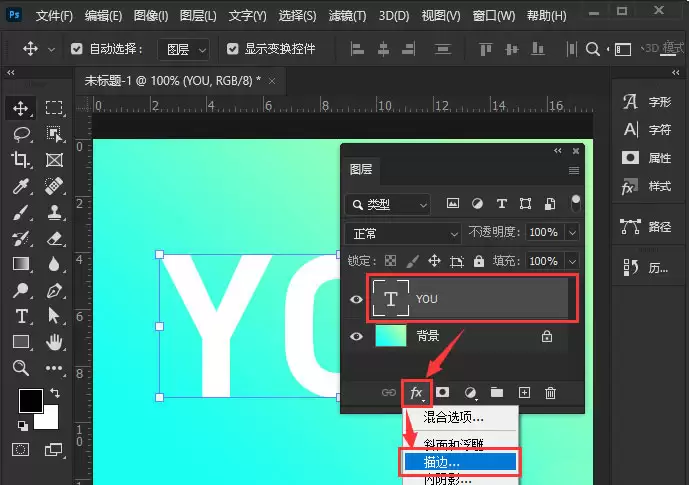Expand the 不透明度 opacity dropdown arrow

point(572,232)
